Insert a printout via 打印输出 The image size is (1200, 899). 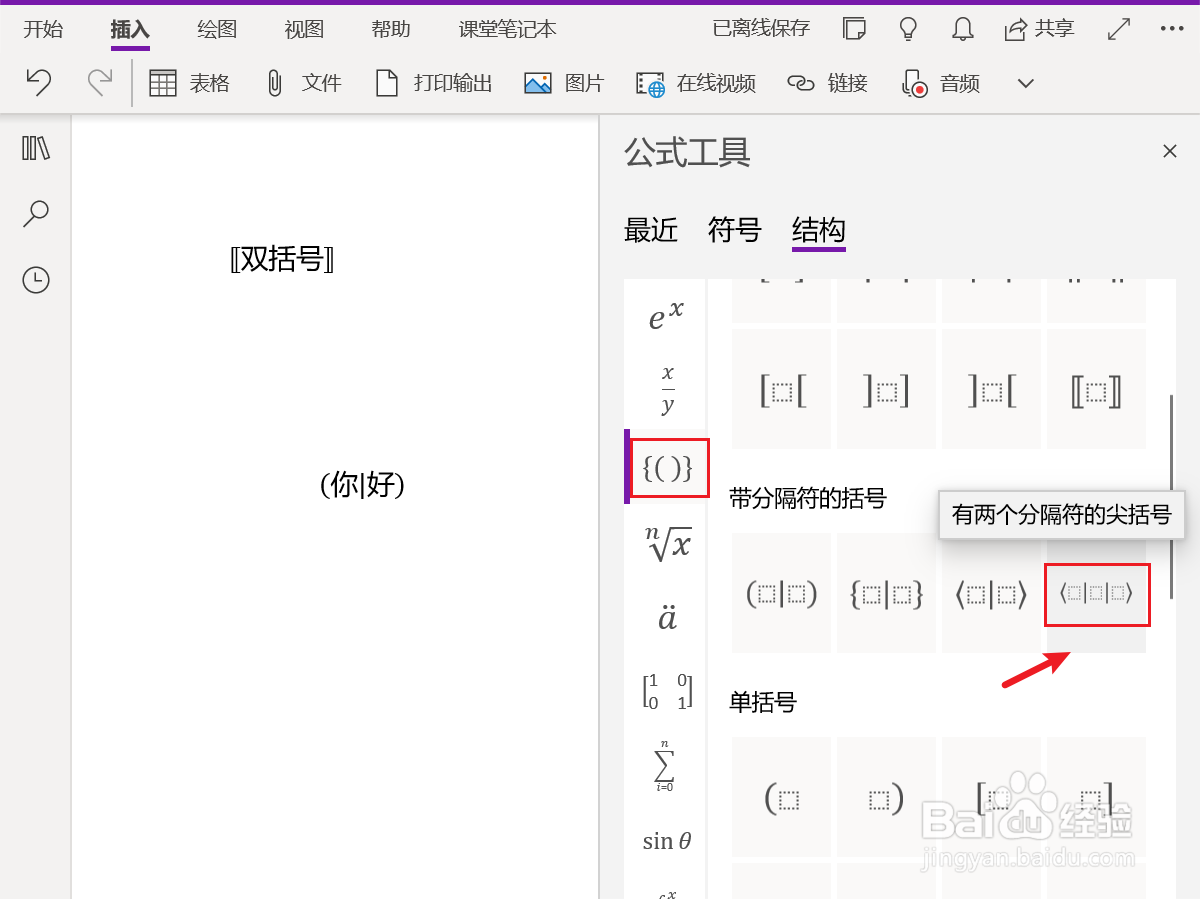(x=433, y=83)
